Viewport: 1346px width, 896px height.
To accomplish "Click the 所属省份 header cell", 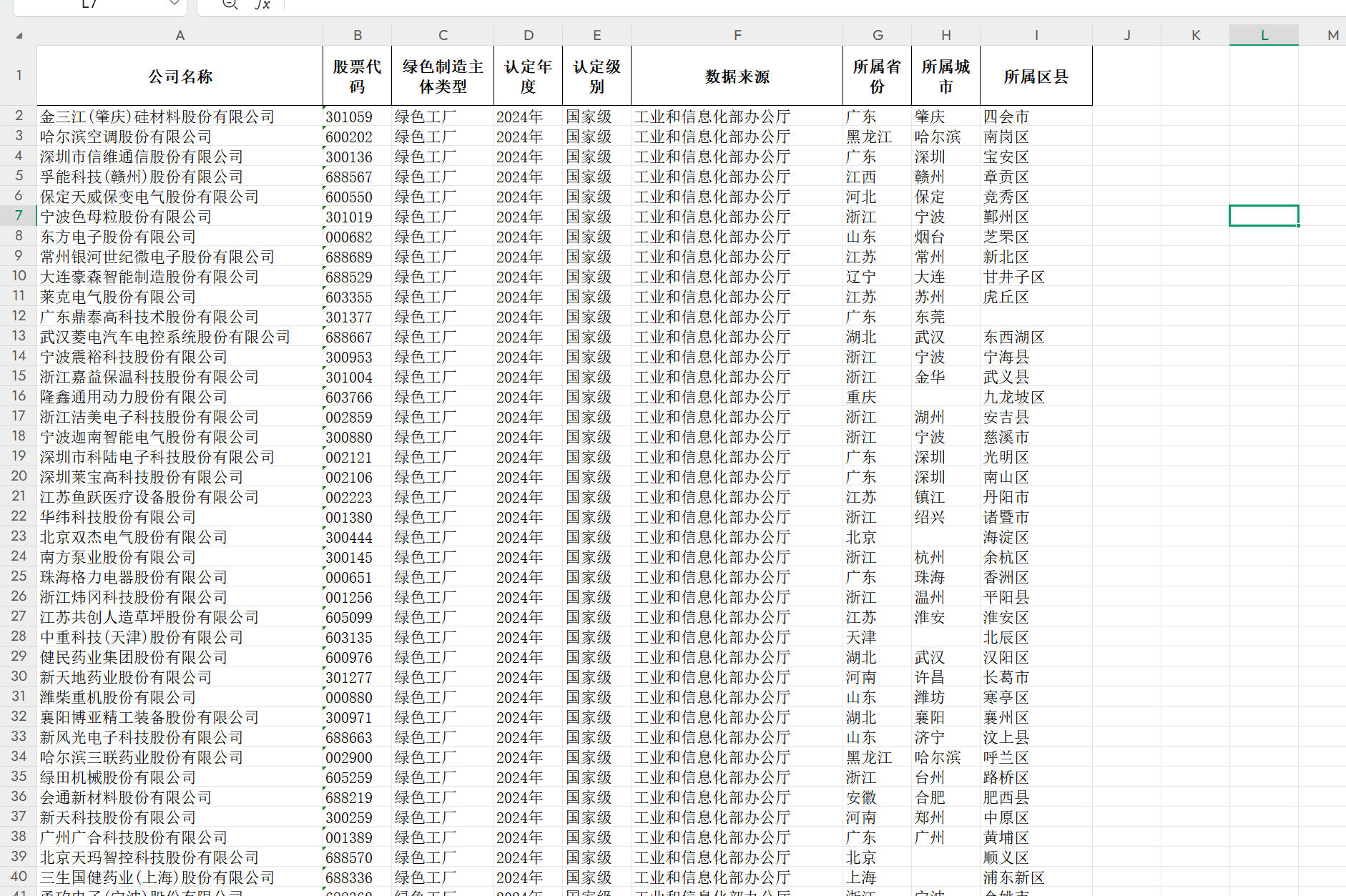I will [x=878, y=76].
